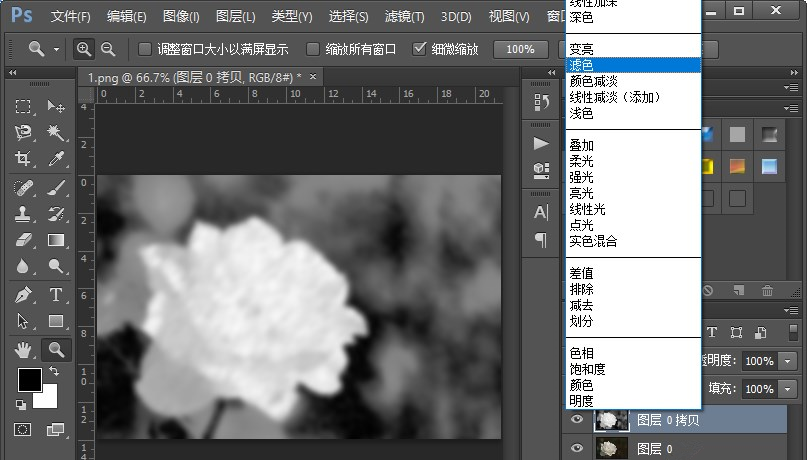807x460 pixels.
Task: Enable resize window to fit checkbox
Action: [x=145, y=49]
